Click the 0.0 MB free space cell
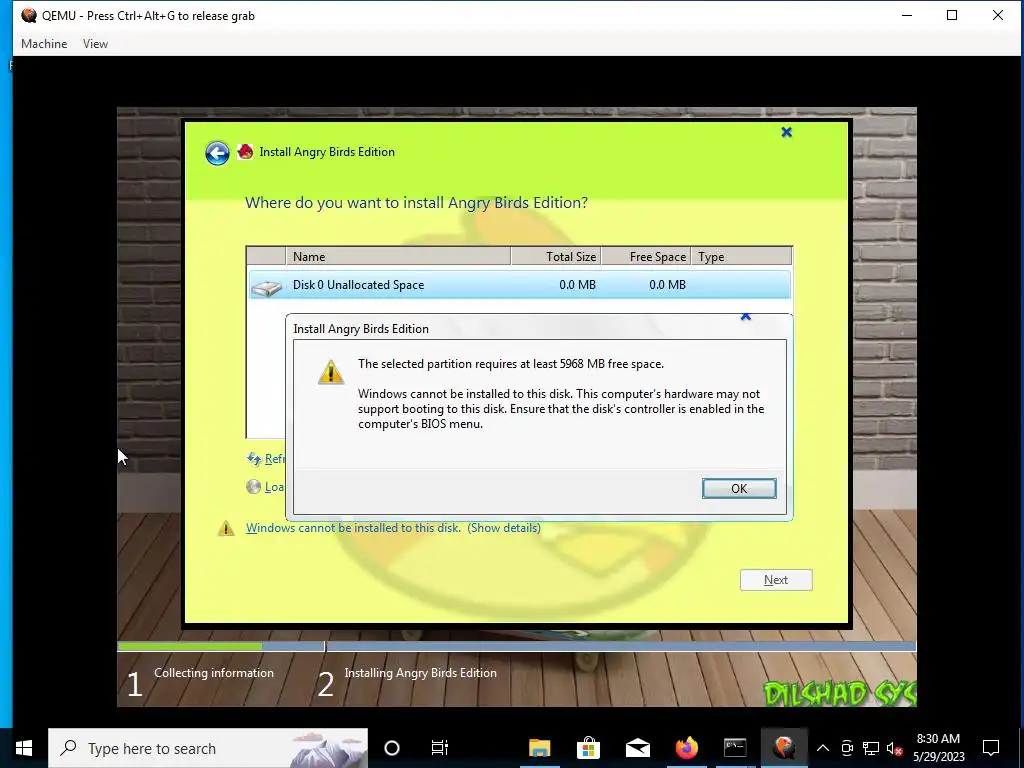 [x=667, y=285]
